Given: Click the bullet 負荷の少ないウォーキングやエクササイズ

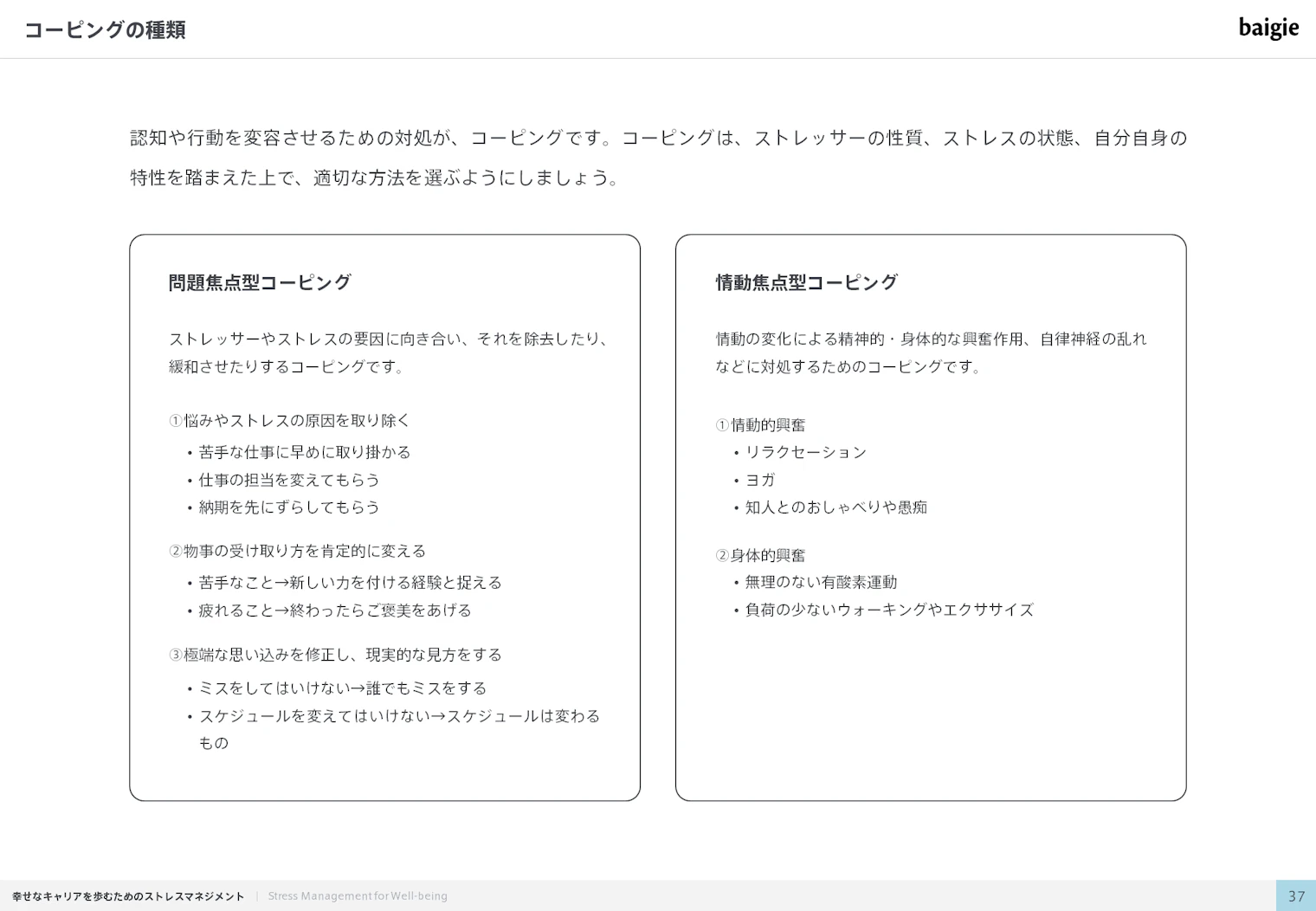Looking at the screenshot, I should tap(889, 611).
